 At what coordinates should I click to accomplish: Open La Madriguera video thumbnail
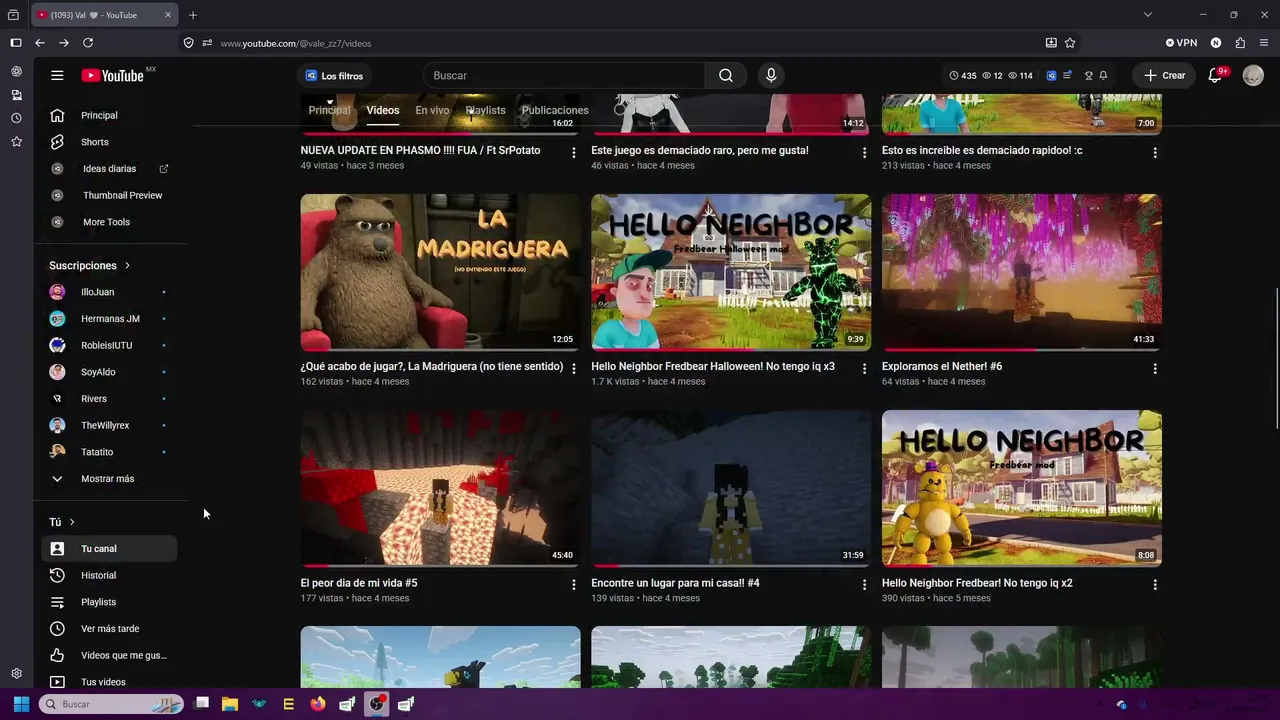click(x=440, y=272)
